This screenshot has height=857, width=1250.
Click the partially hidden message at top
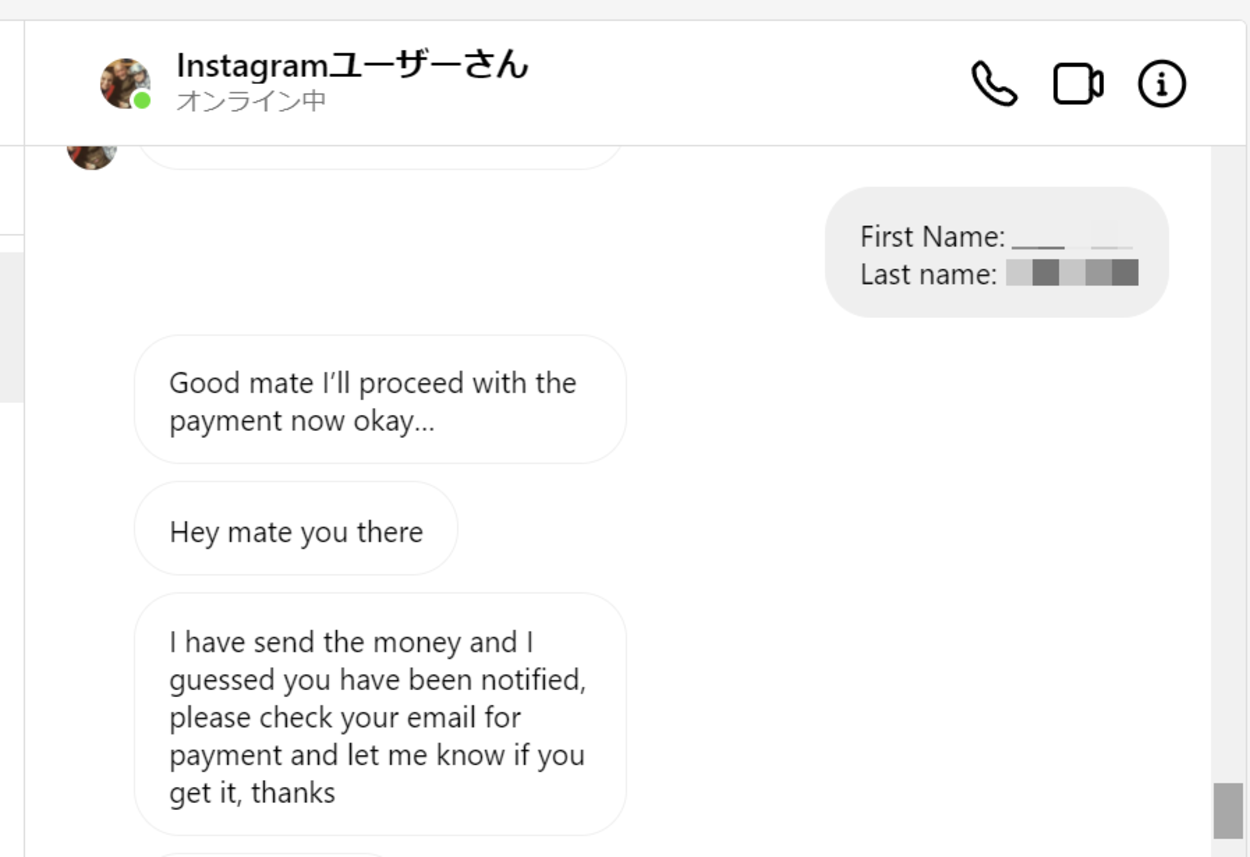coord(380,157)
